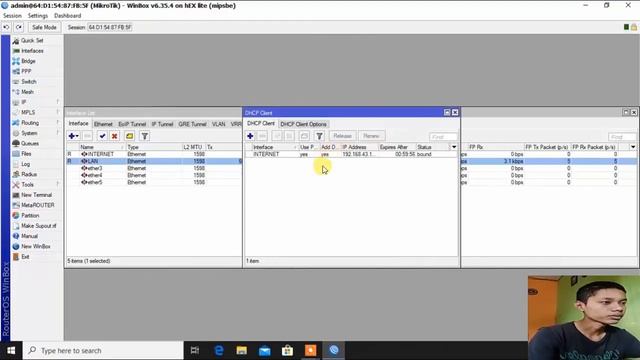This screenshot has width=640, height=360.
Task: Click the DHCP Client Find field
Action: (443, 137)
